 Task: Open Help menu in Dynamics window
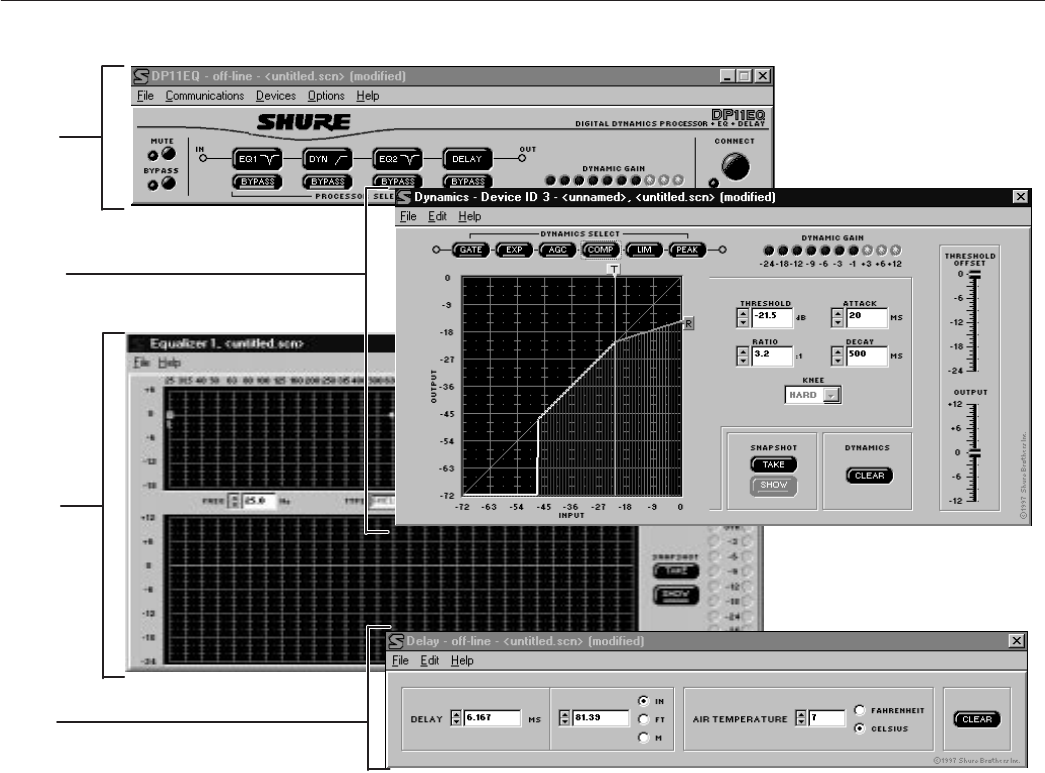[x=469, y=217]
